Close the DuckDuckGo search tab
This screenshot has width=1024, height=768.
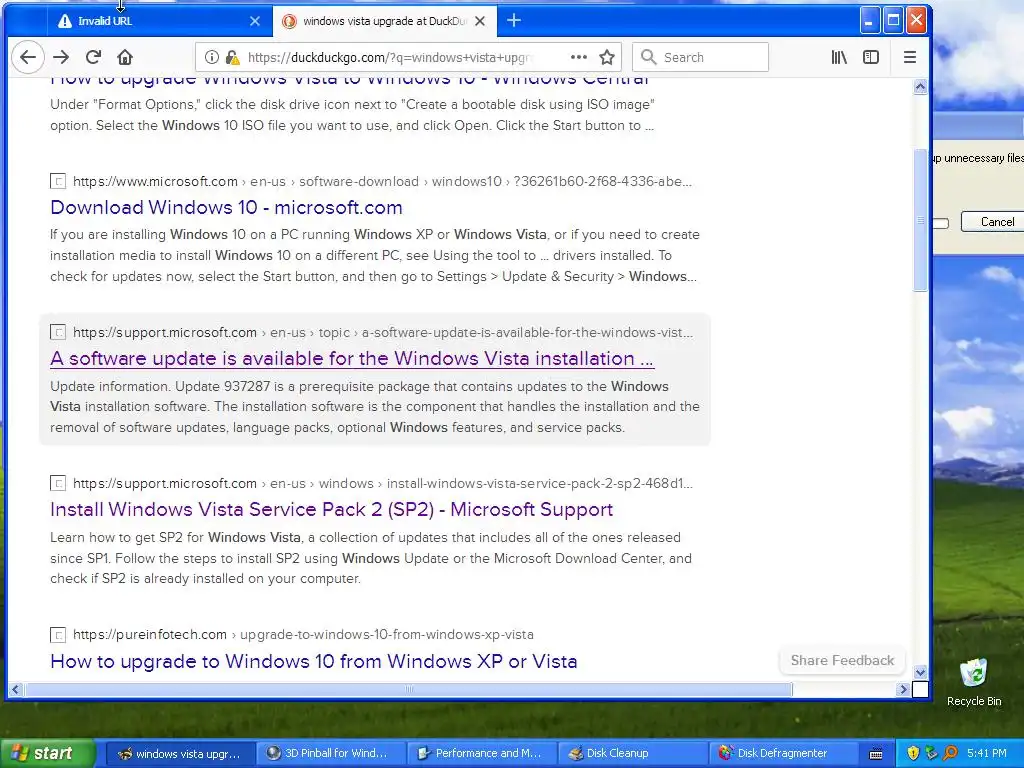(480, 21)
